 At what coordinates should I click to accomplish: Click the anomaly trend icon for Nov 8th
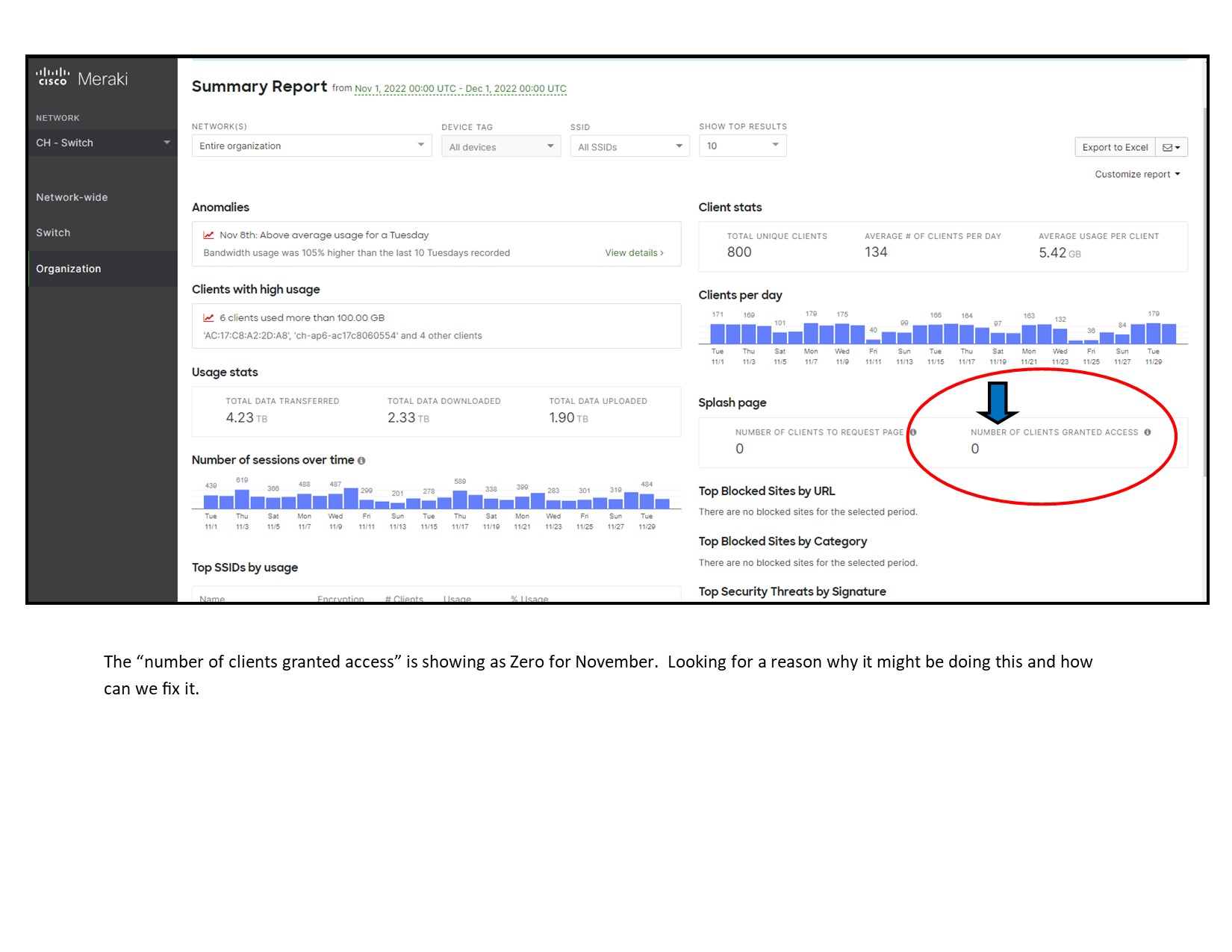coord(209,235)
